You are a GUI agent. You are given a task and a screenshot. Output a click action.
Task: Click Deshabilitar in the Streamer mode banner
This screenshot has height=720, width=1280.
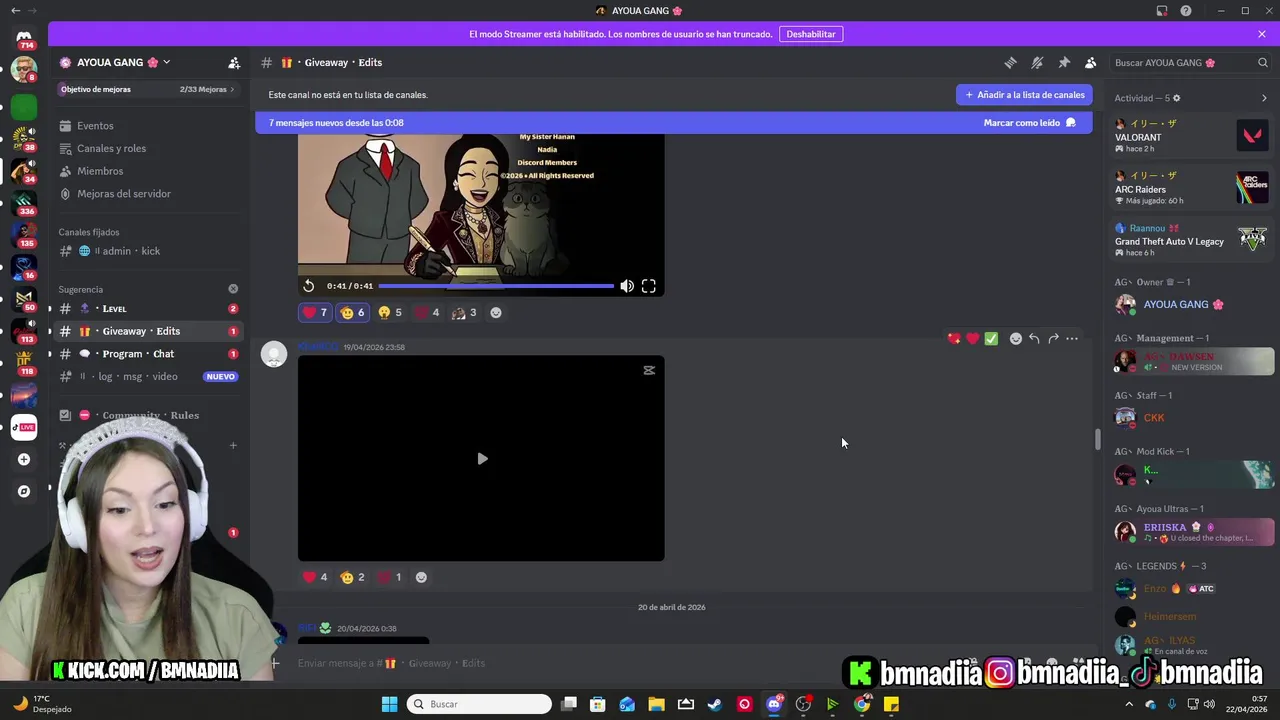[x=810, y=34]
